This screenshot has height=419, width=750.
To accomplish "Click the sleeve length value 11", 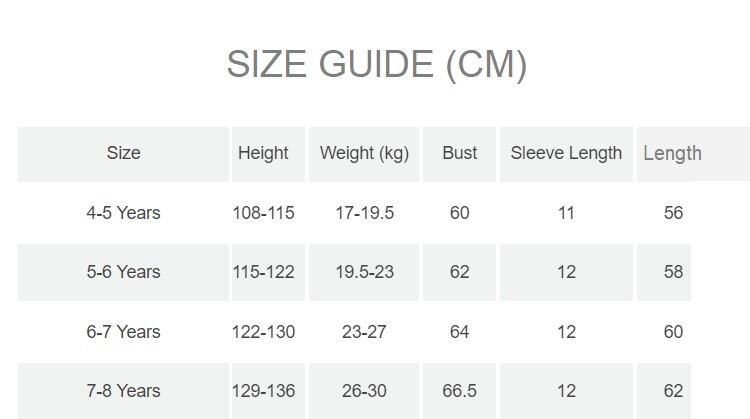I will tap(566, 213).
